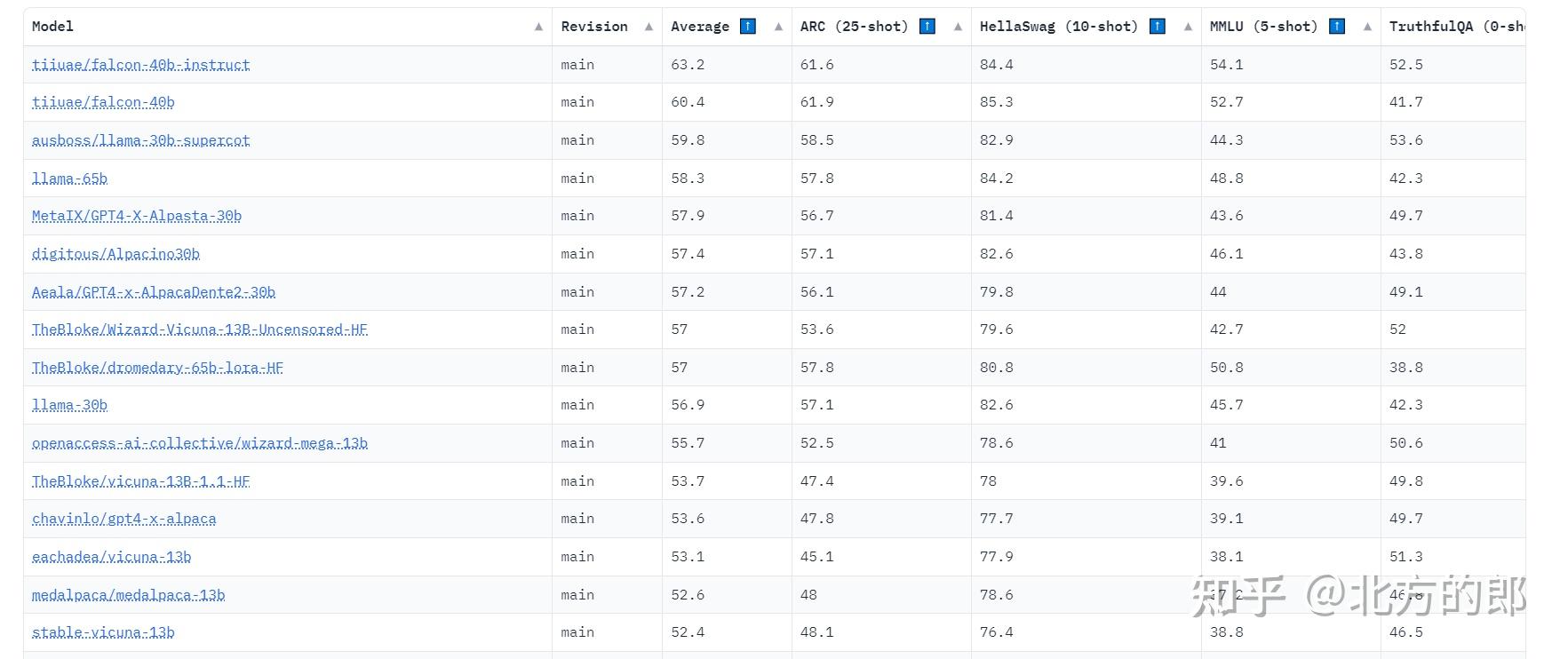Open the ausboss/llama-30b-supercot link
Screen dimensions: 1568x659
[x=140, y=140]
